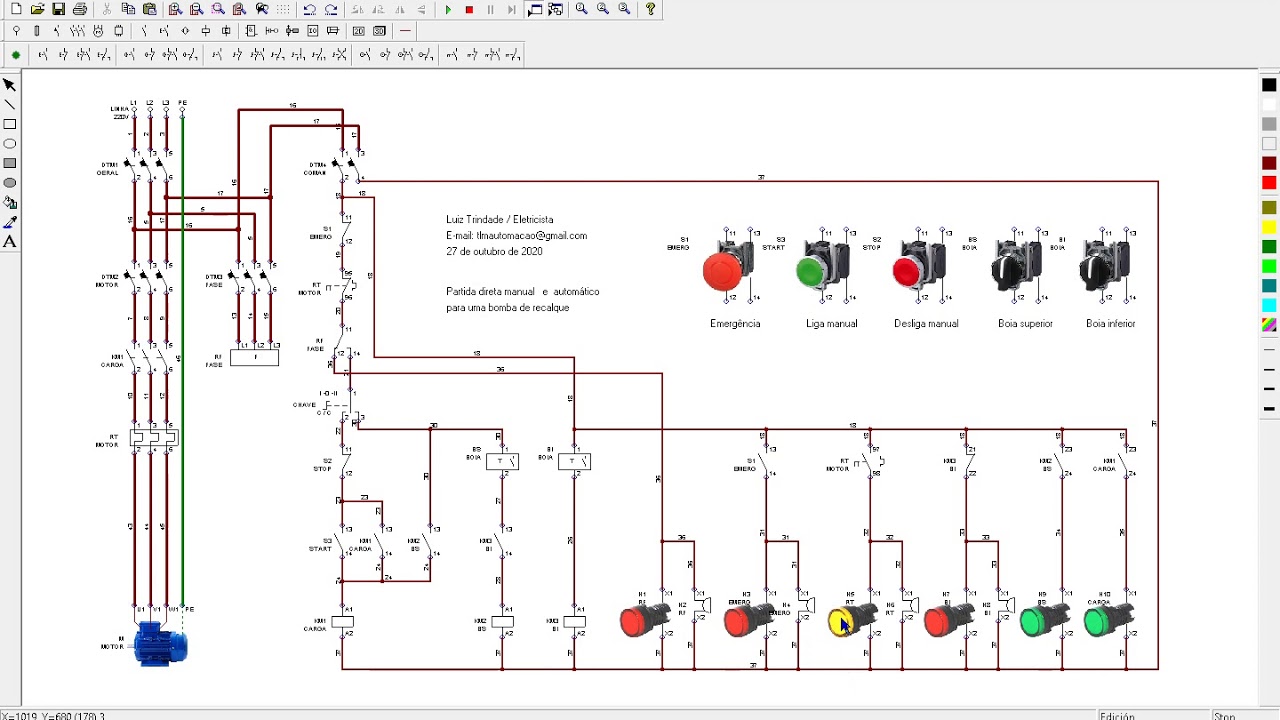
Task: Select the line drawing tool
Action: click(x=10, y=105)
